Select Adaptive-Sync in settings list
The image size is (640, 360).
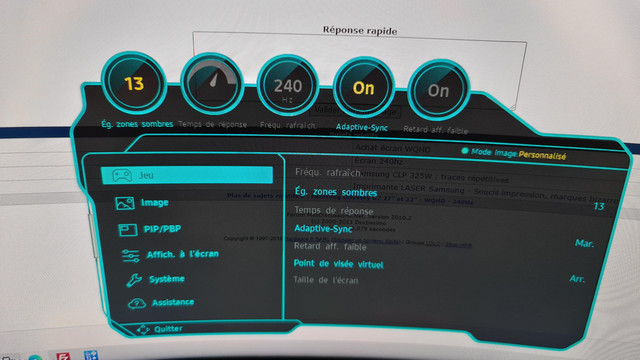pos(323,229)
